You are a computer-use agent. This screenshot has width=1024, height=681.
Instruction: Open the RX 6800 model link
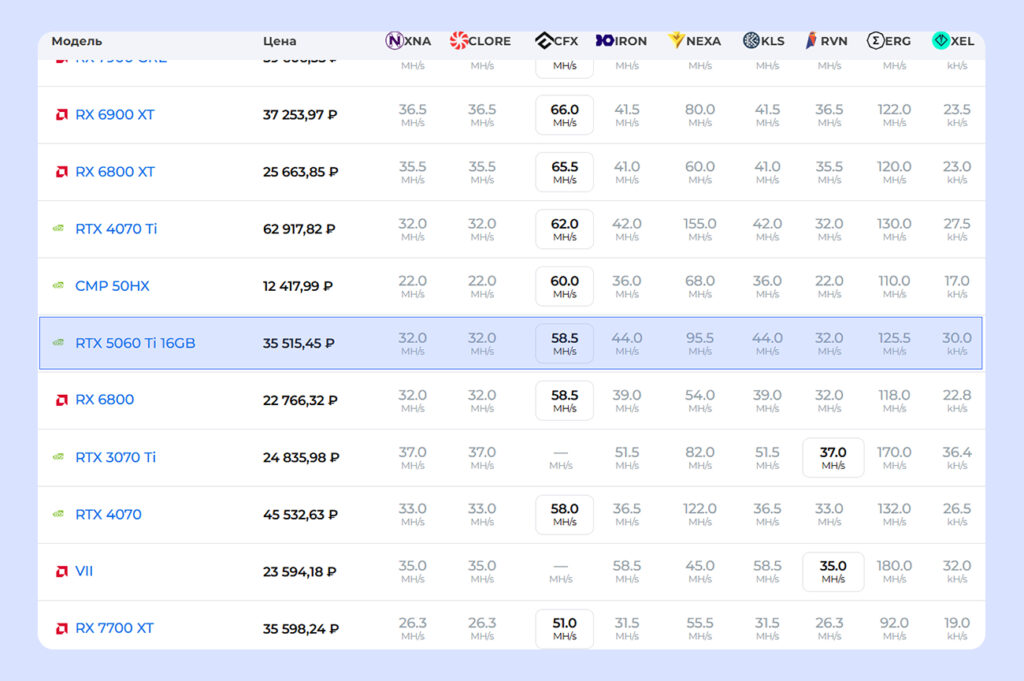pos(104,400)
